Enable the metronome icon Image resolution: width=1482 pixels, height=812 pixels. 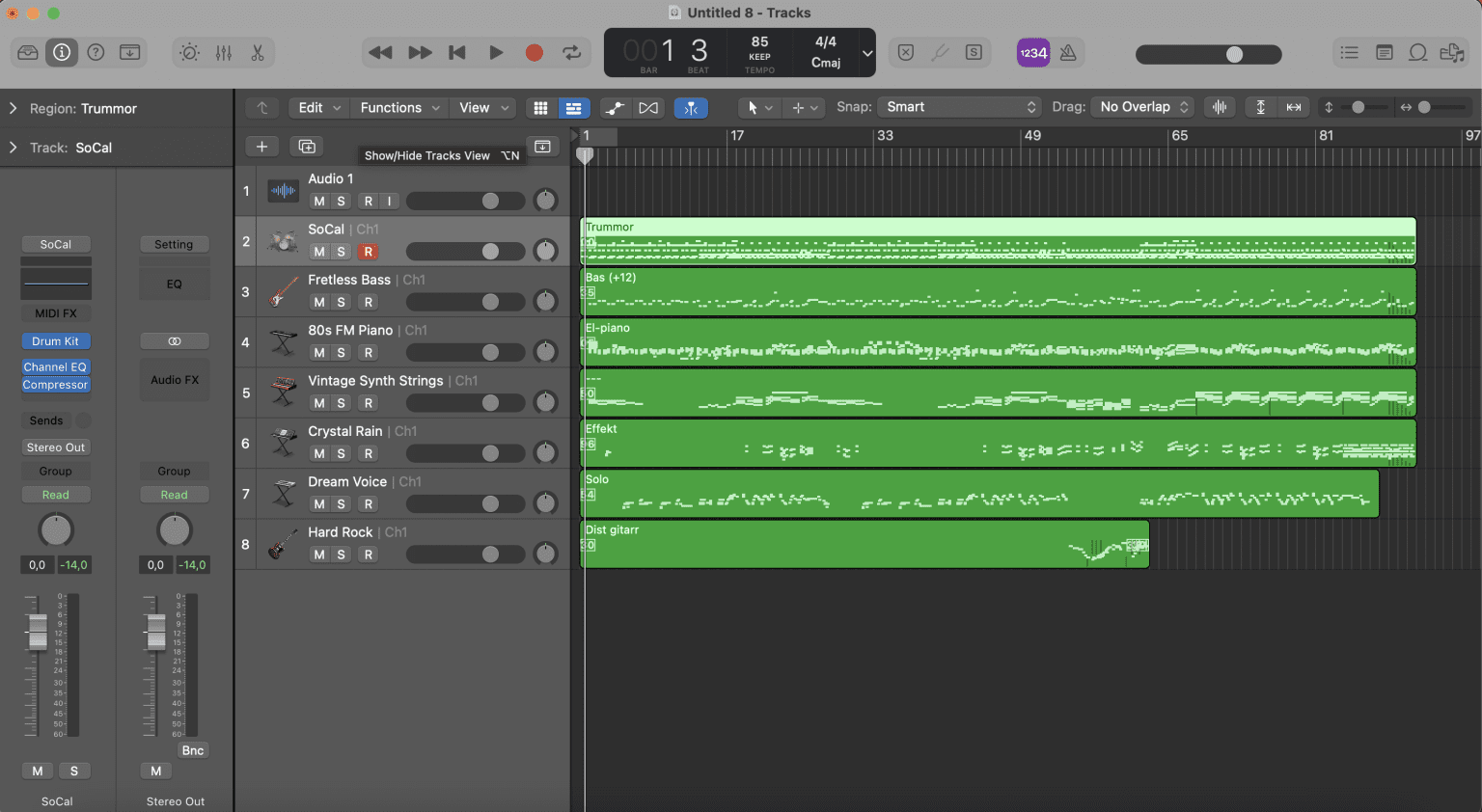pyautogui.click(x=1067, y=53)
